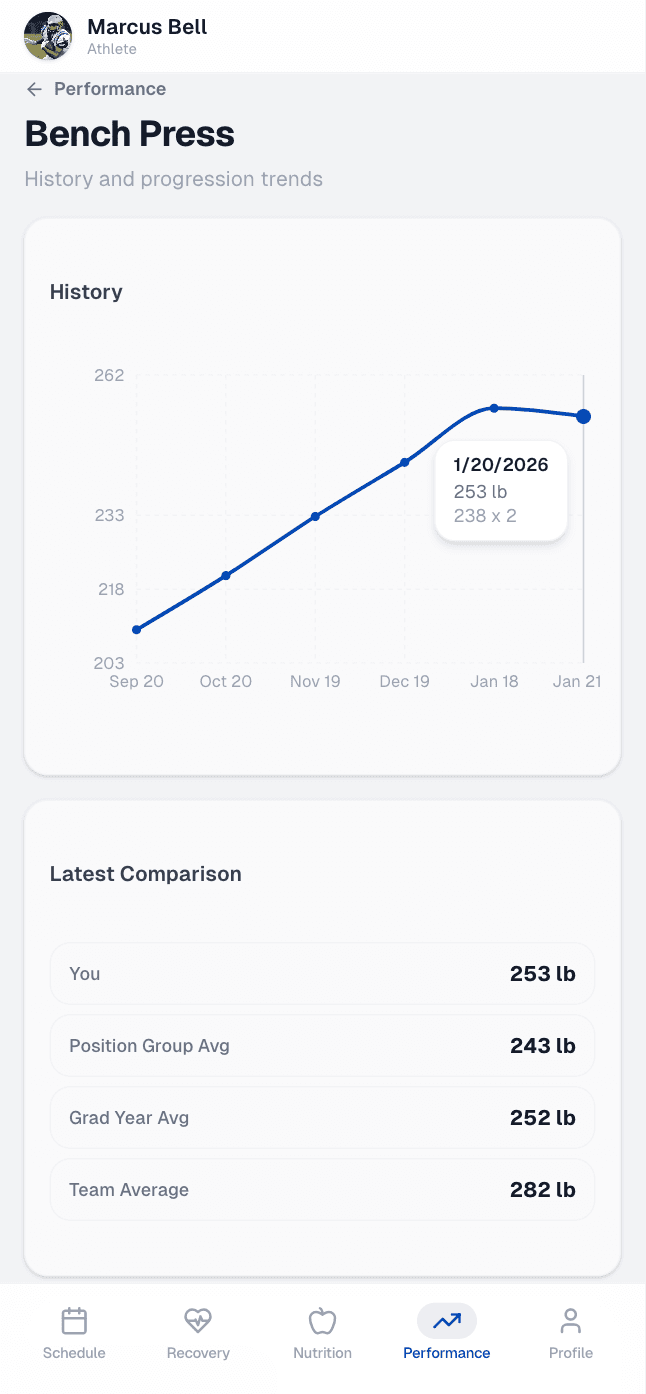The image size is (646, 1394).
Task: Open the Profile person icon
Action: (571, 1321)
